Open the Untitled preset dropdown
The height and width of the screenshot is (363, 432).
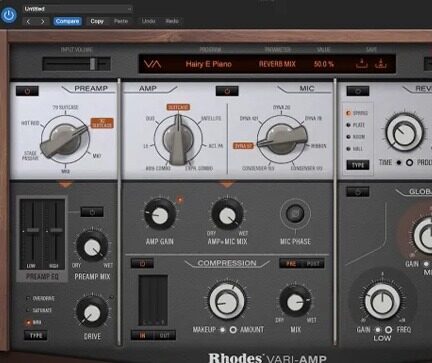[x=77, y=9]
